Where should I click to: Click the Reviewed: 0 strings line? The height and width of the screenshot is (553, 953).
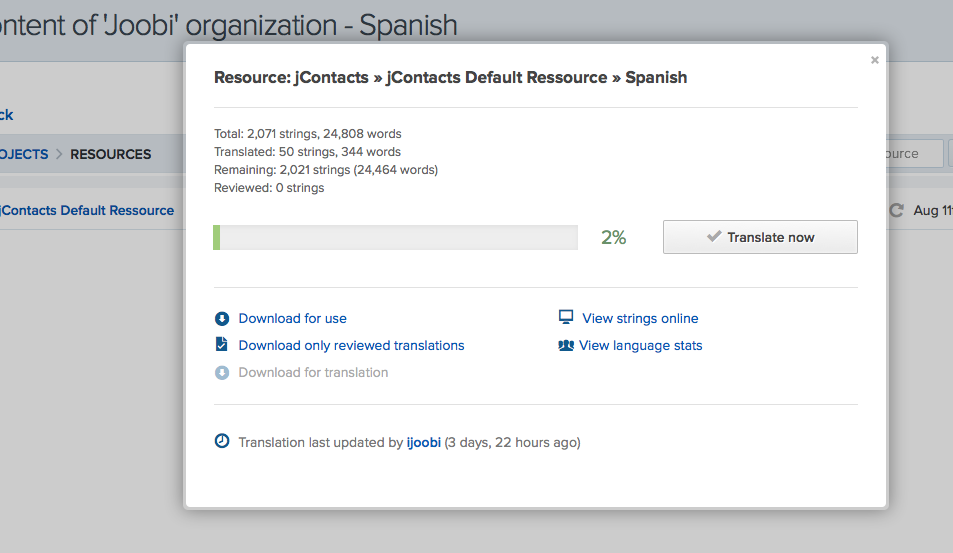(269, 188)
